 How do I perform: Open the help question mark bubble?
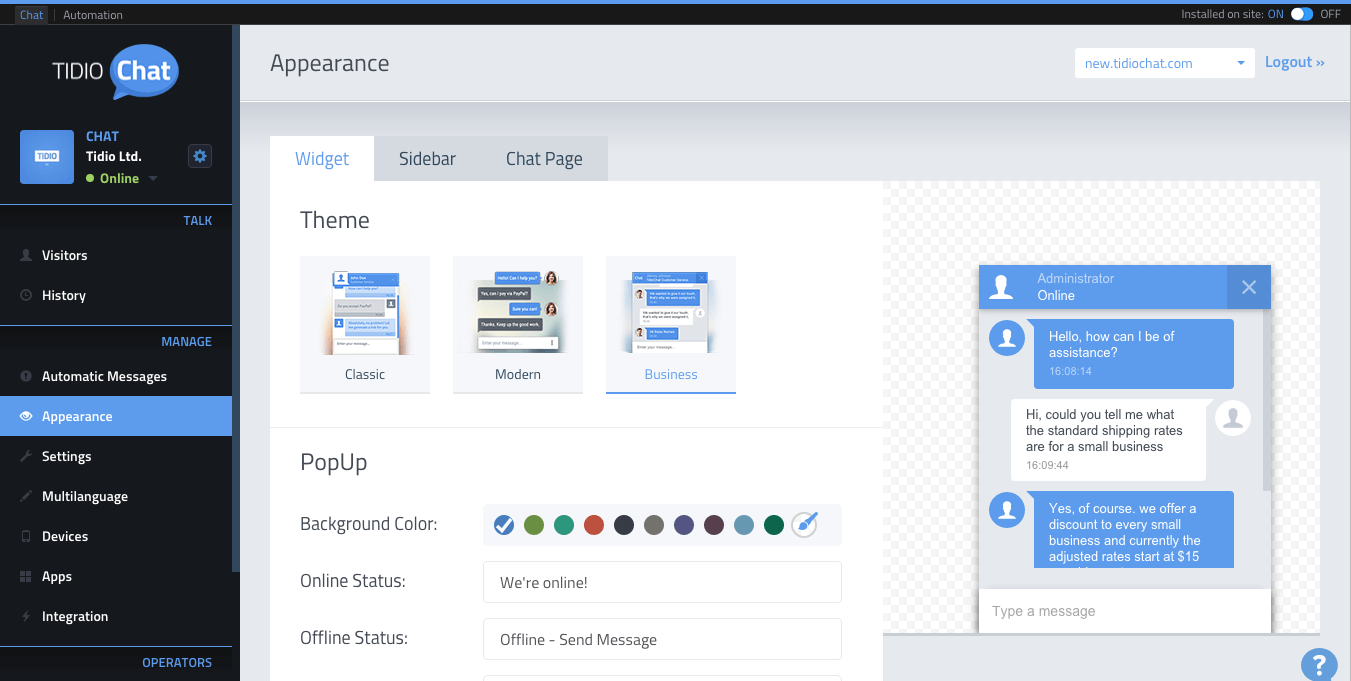click(1319, 664)
